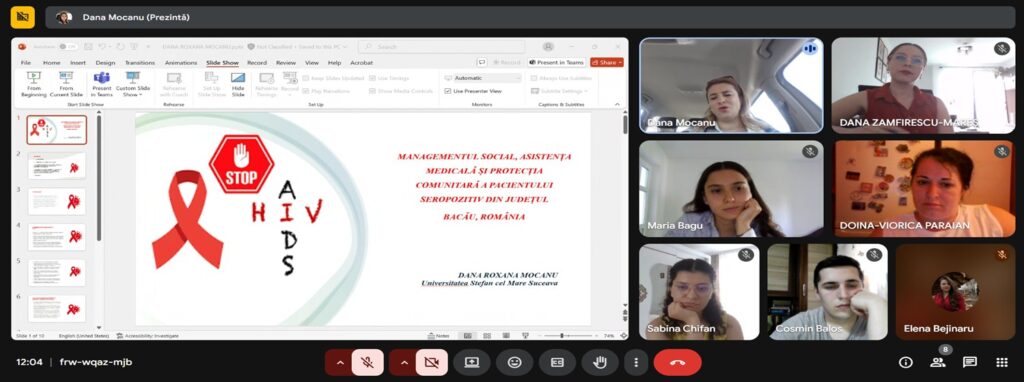Open the Review tab

coord(285,63)
